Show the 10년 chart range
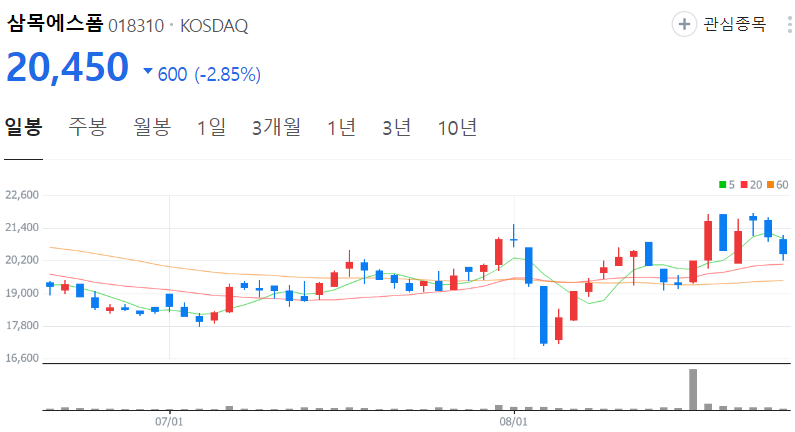The width and height of the screenshot is (795, 432). coord(457,127)
